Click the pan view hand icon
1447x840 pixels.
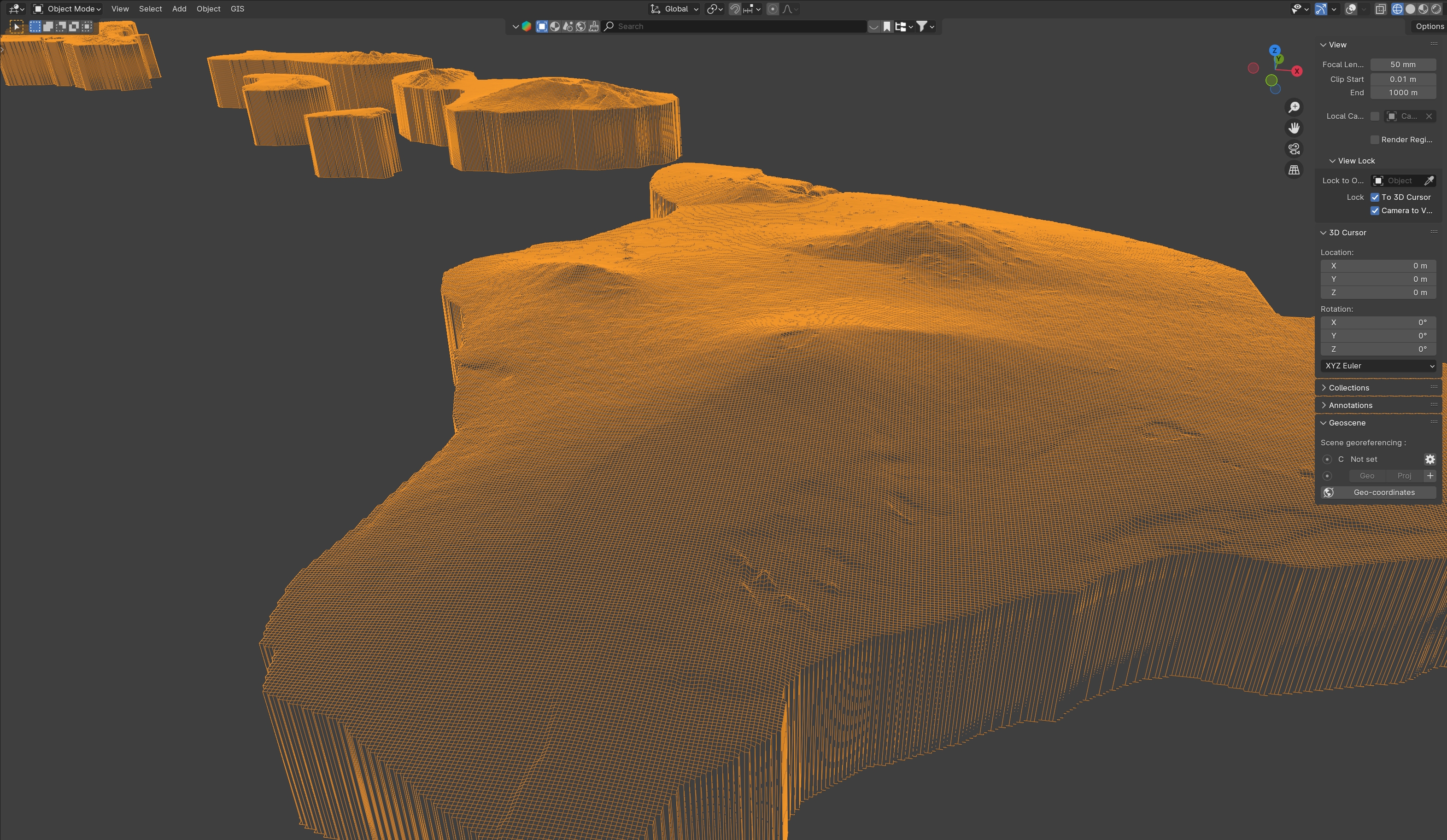click(1294, 128)
